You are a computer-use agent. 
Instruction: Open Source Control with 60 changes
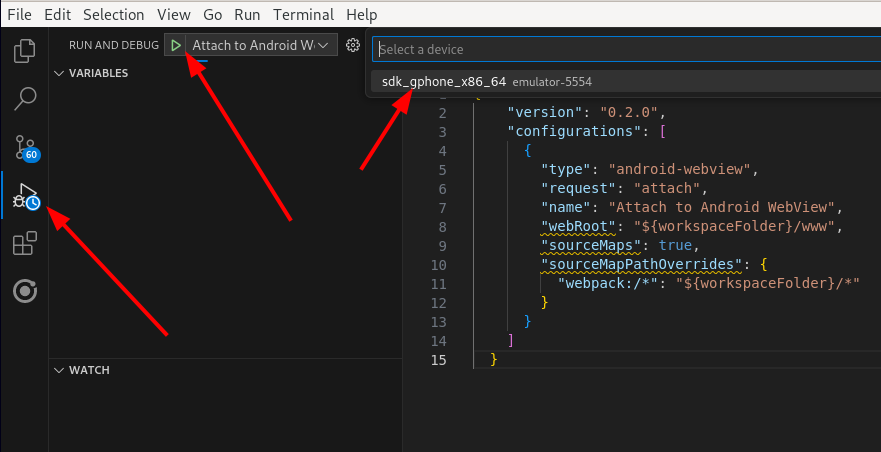(25, 147)
